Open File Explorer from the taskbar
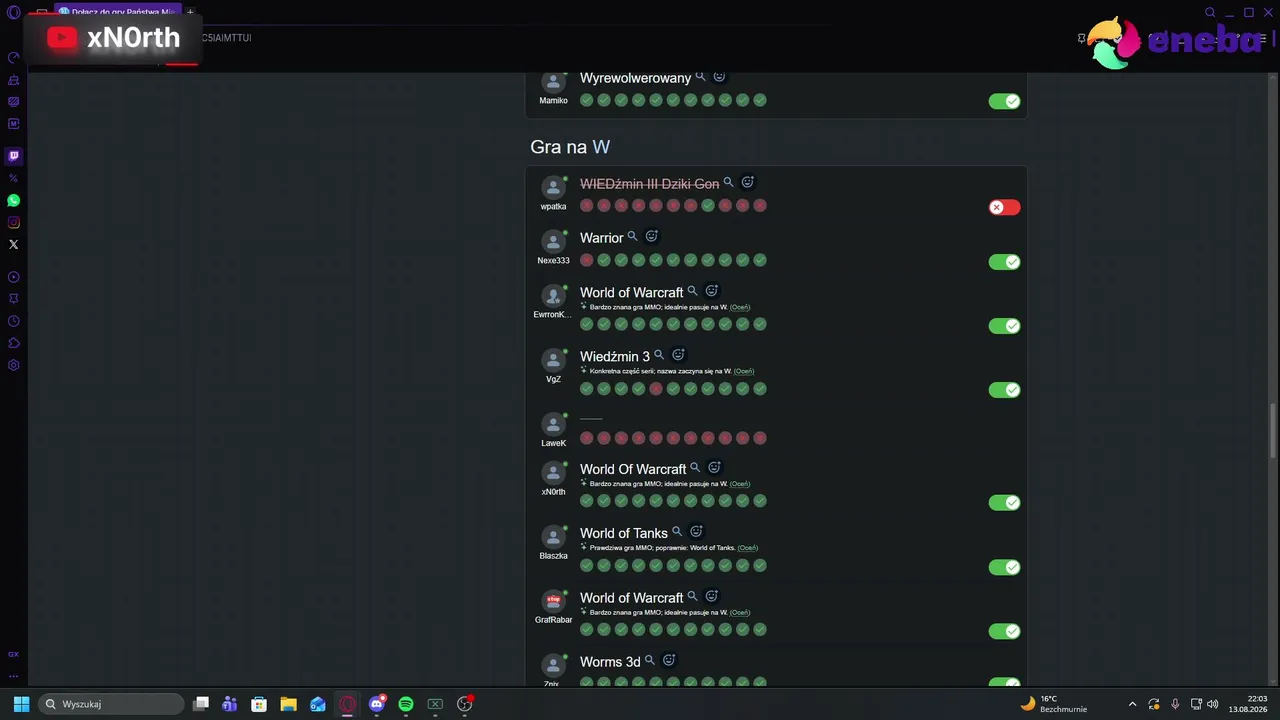 point(288,704)
